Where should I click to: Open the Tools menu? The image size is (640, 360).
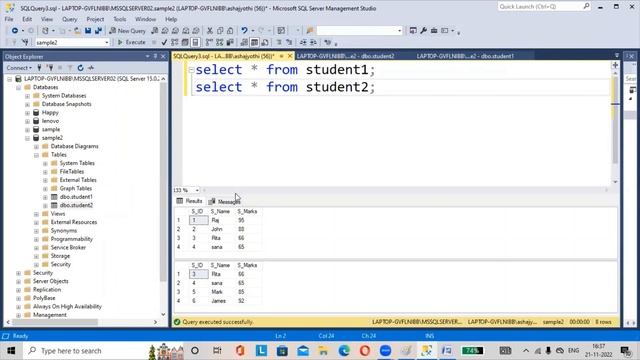click(x=120, y=19)
